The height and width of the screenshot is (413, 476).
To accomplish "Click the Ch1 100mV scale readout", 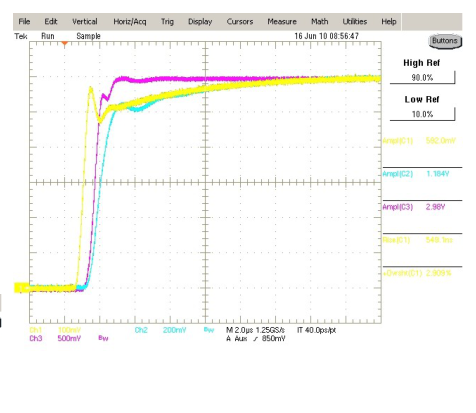I will click(55, 330).
